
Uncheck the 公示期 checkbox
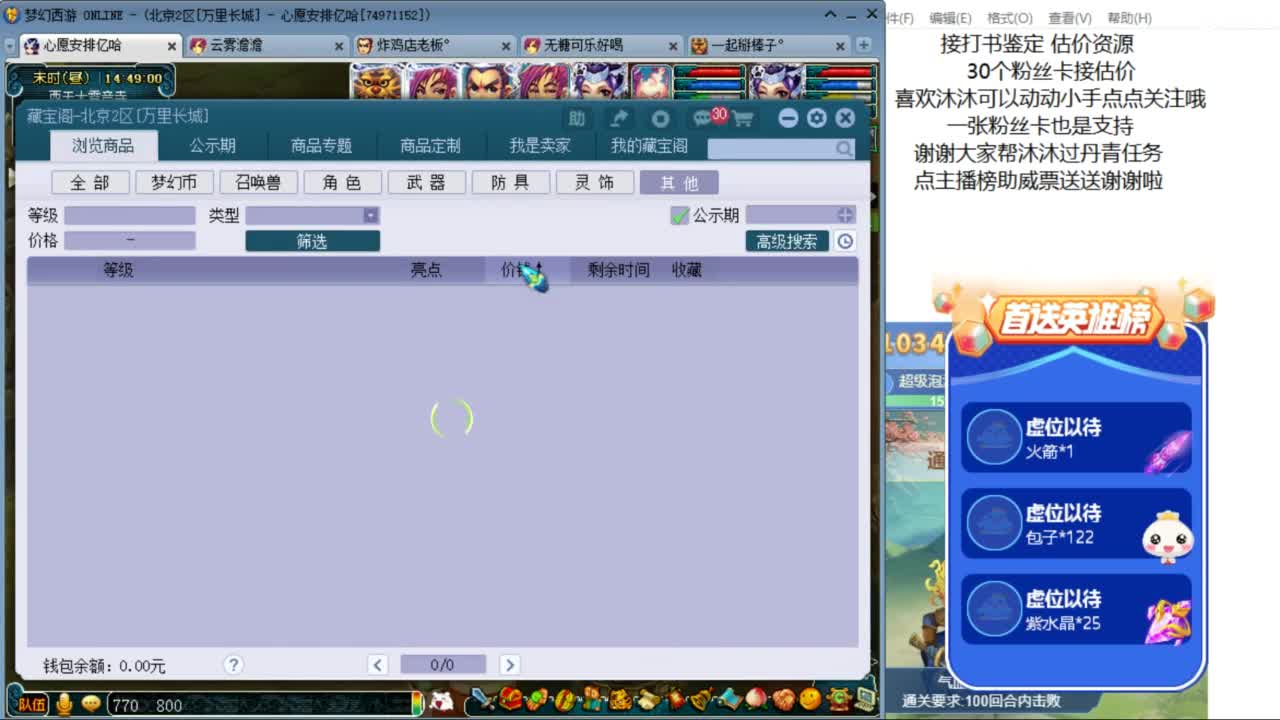point(678,214)
